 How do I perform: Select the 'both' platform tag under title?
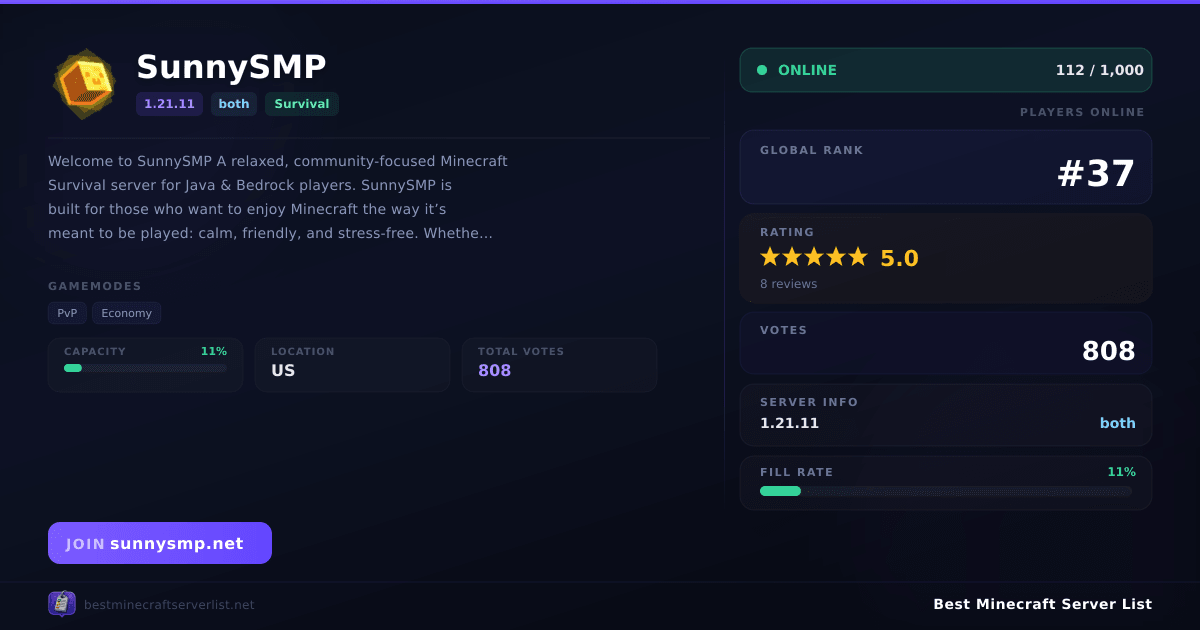click(x=234, y=104)
